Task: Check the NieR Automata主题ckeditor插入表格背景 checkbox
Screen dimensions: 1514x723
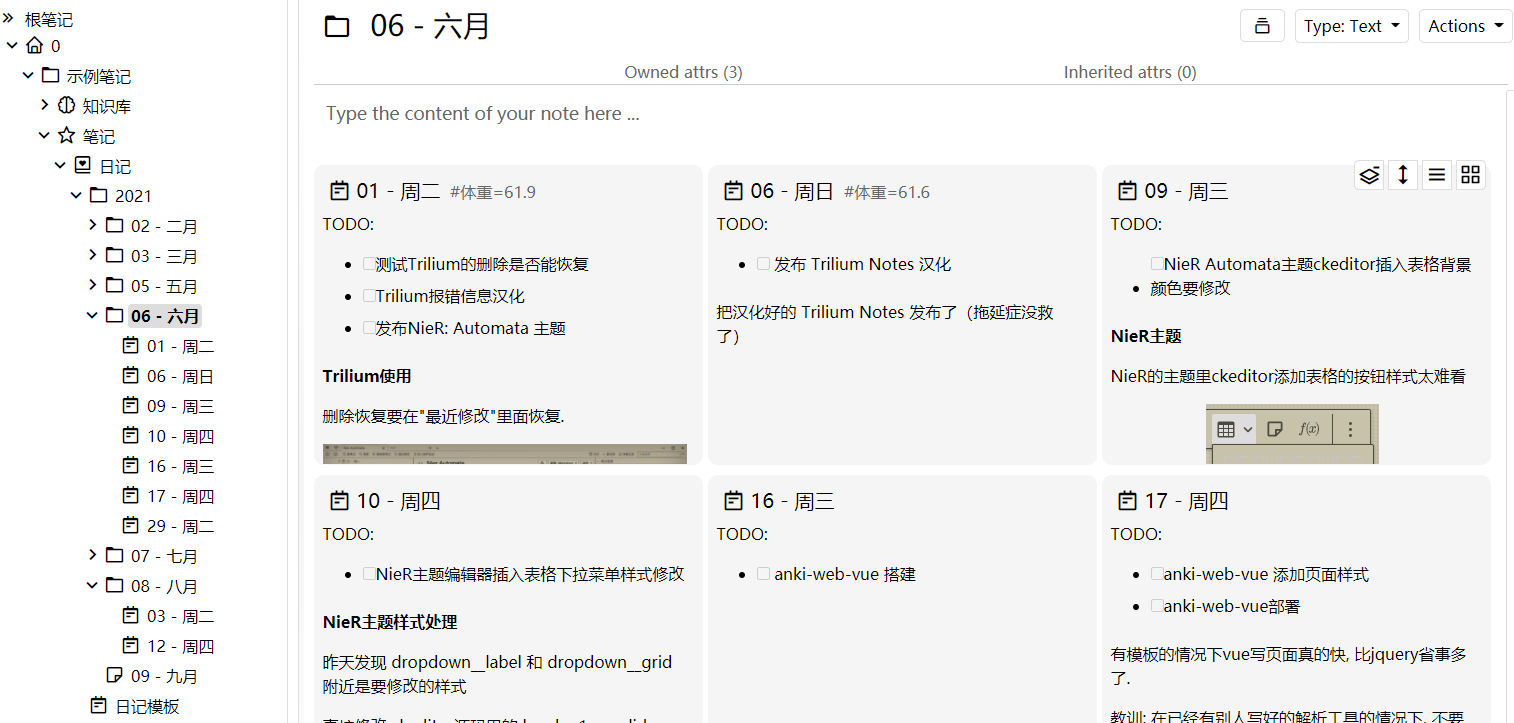Action: 1157,265
